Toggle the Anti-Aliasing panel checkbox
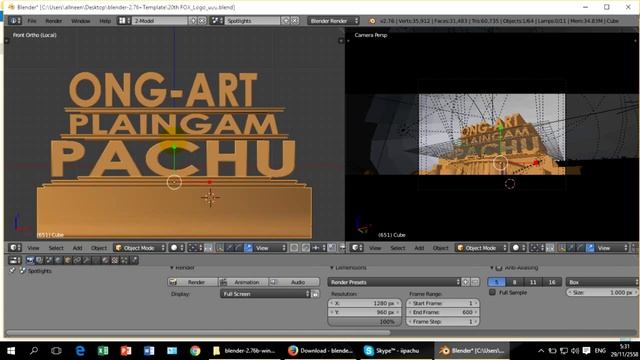 (499, 268)
